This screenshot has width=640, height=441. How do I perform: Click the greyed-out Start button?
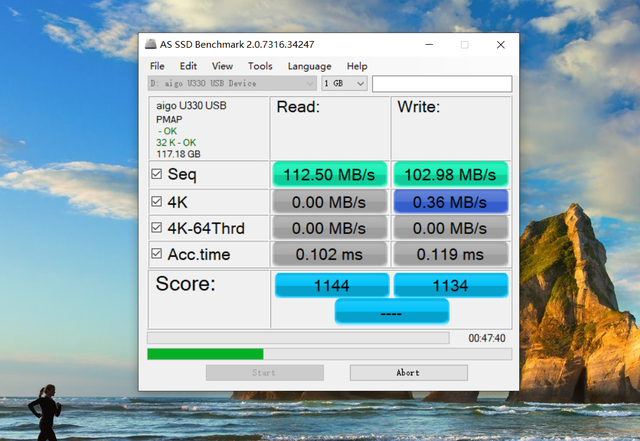pyautogui.click(x=264, y=372)
